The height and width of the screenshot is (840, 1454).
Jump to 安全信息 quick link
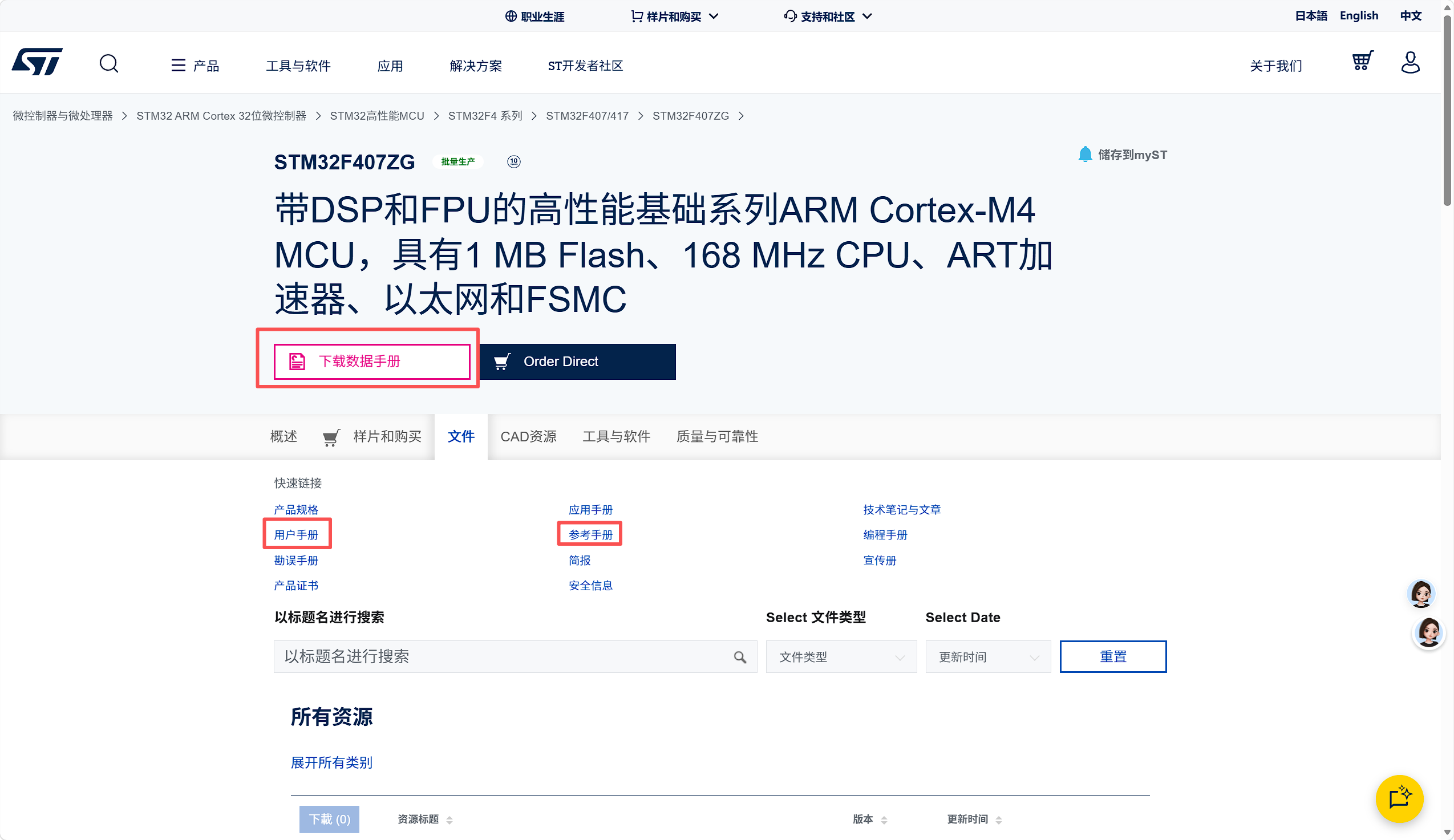[591, 586]
